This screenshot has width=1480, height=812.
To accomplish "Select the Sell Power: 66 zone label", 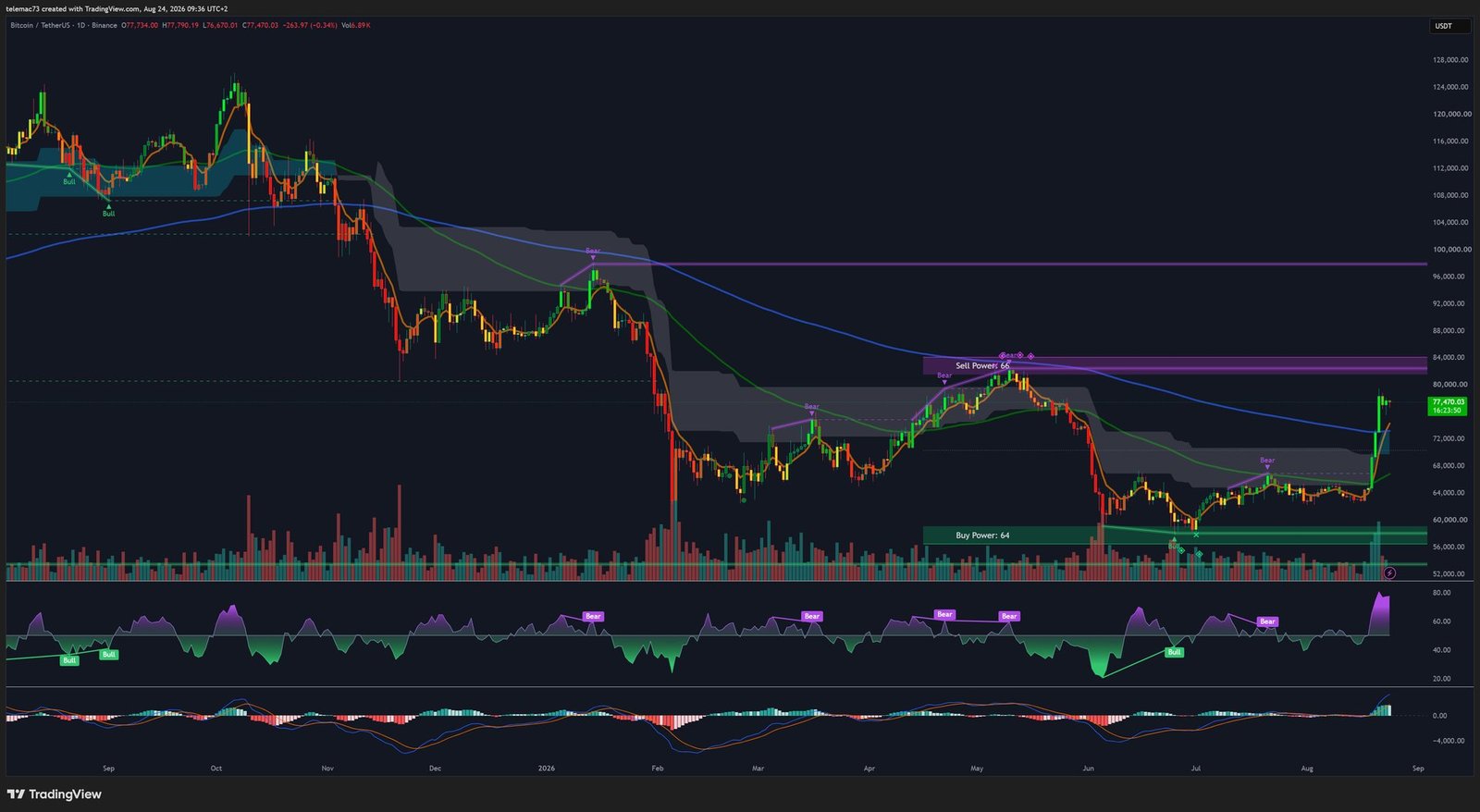I will (x=982, y=365).
